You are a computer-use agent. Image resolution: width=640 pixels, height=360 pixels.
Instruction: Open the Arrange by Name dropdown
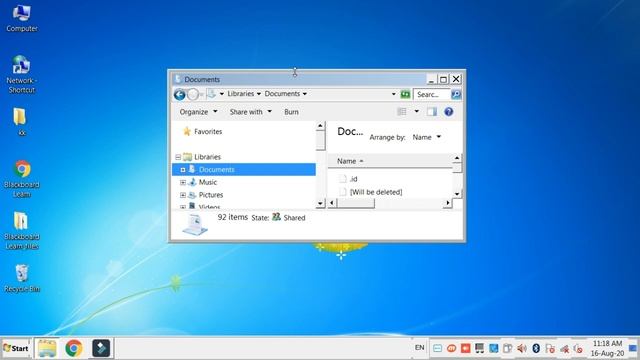pyautogui.click(x=427, y=137)
